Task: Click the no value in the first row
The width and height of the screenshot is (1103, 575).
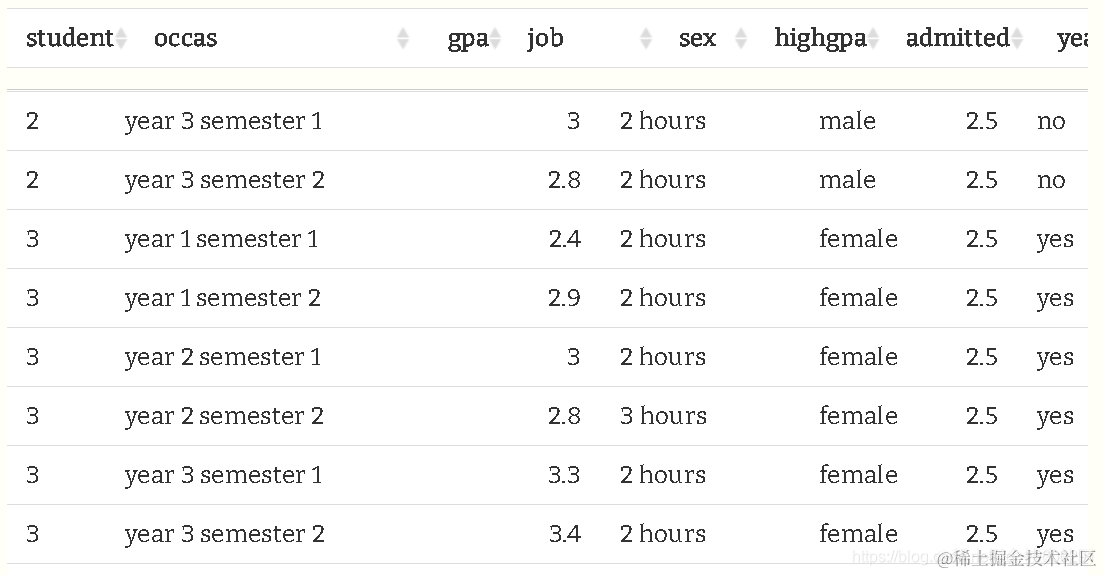Action: 1051,122
